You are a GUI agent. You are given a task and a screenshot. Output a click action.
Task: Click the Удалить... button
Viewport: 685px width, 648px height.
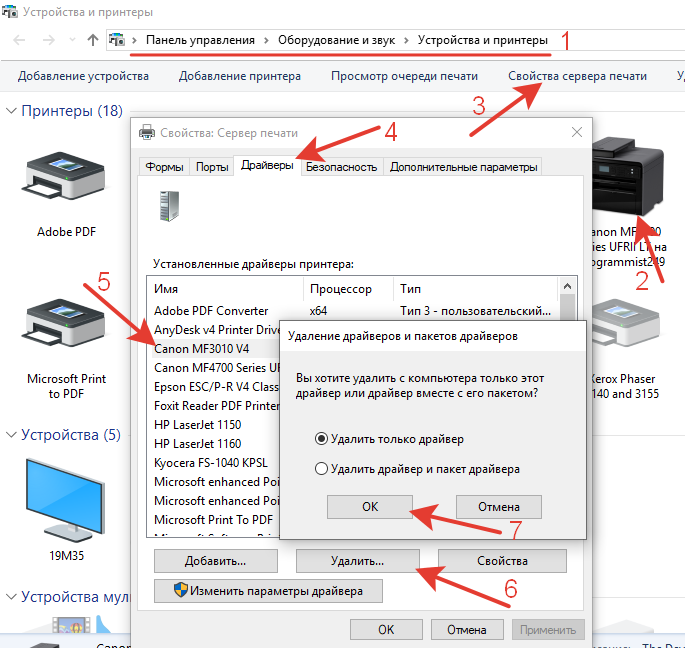(357, 561)
